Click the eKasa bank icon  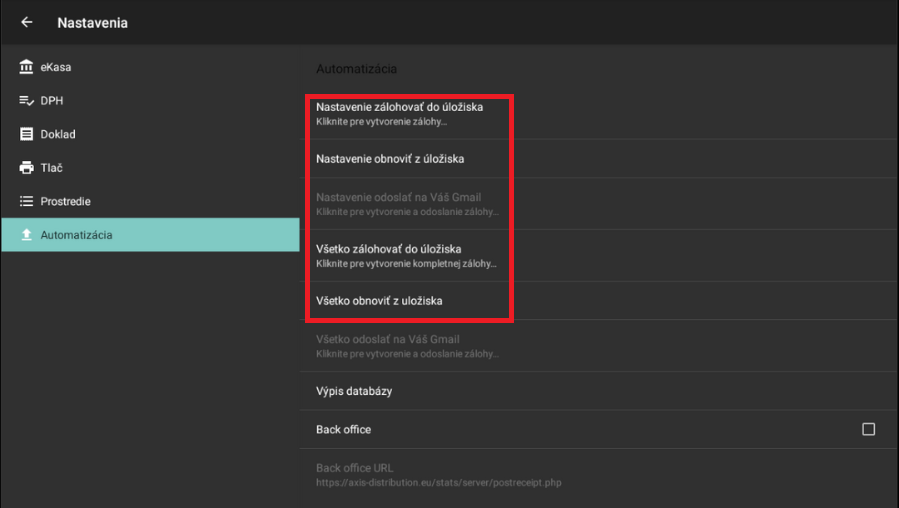pos(26,67)
